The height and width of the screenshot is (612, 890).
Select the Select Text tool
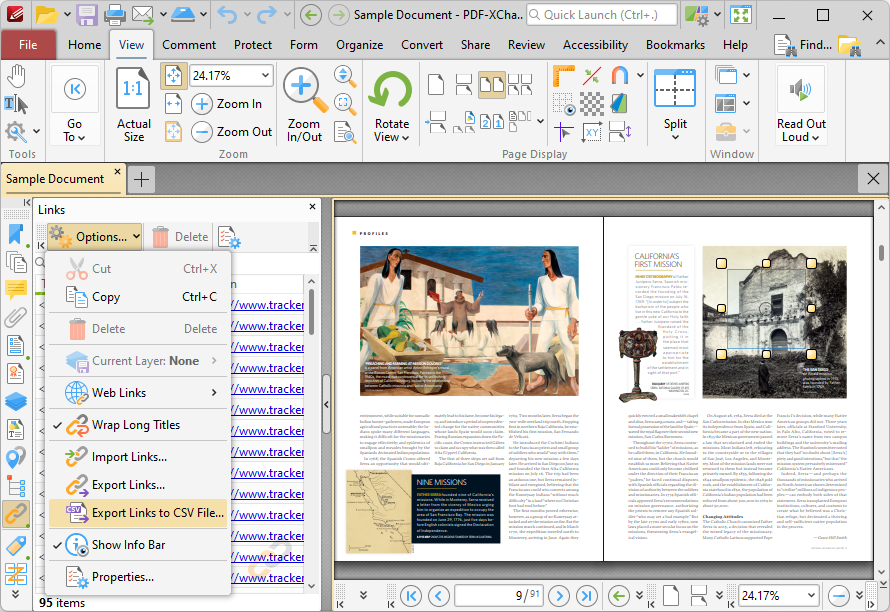click(x=16, y=104)
